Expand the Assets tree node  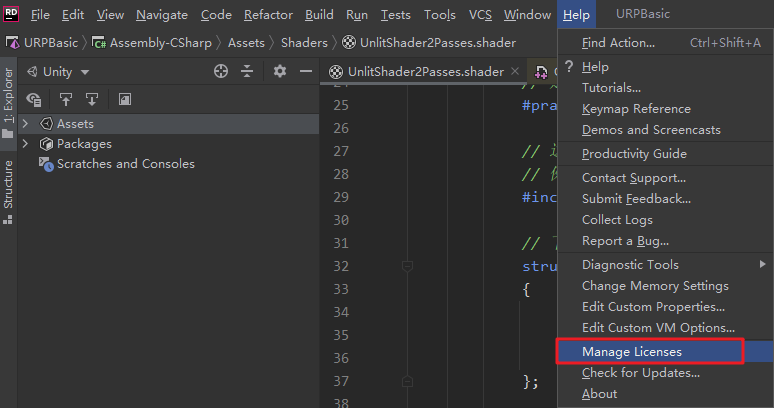click(26, 123)
